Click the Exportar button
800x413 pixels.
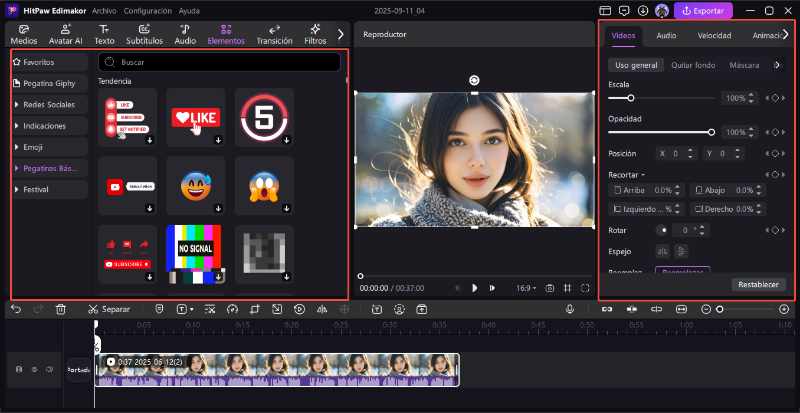click(x=703, y=11)
